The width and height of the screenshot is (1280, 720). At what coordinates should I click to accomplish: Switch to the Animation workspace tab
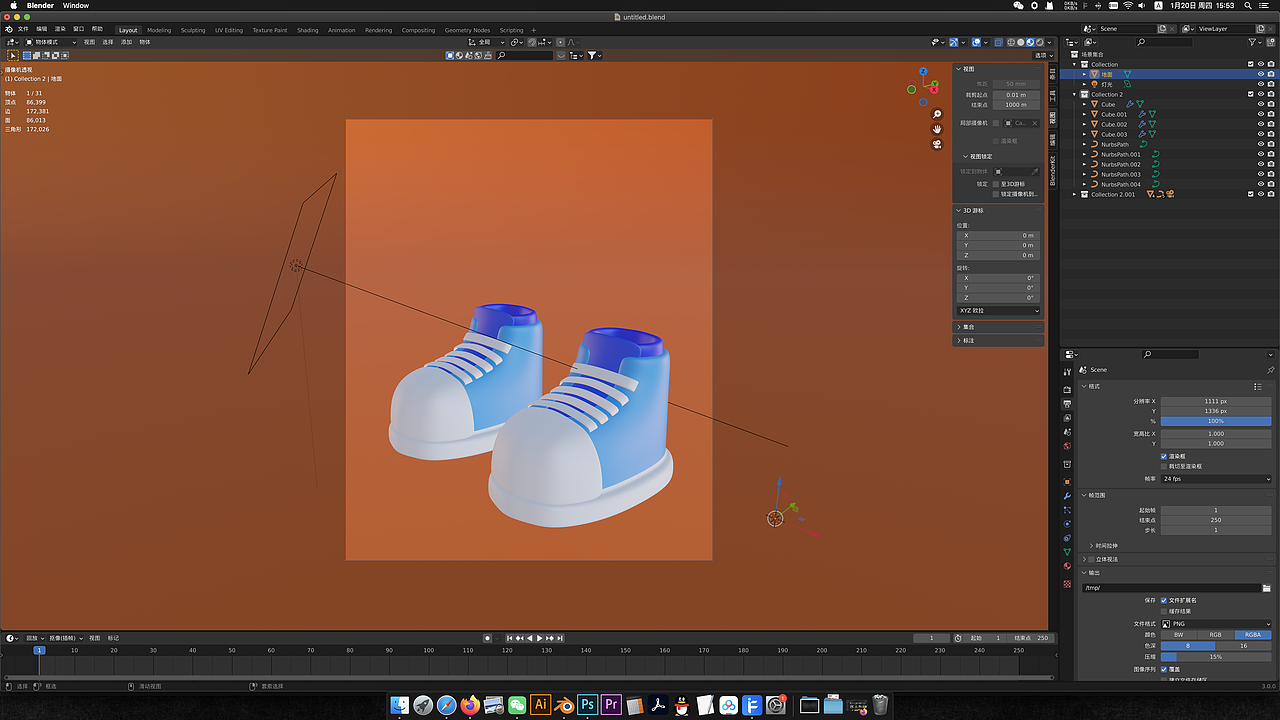341,29
